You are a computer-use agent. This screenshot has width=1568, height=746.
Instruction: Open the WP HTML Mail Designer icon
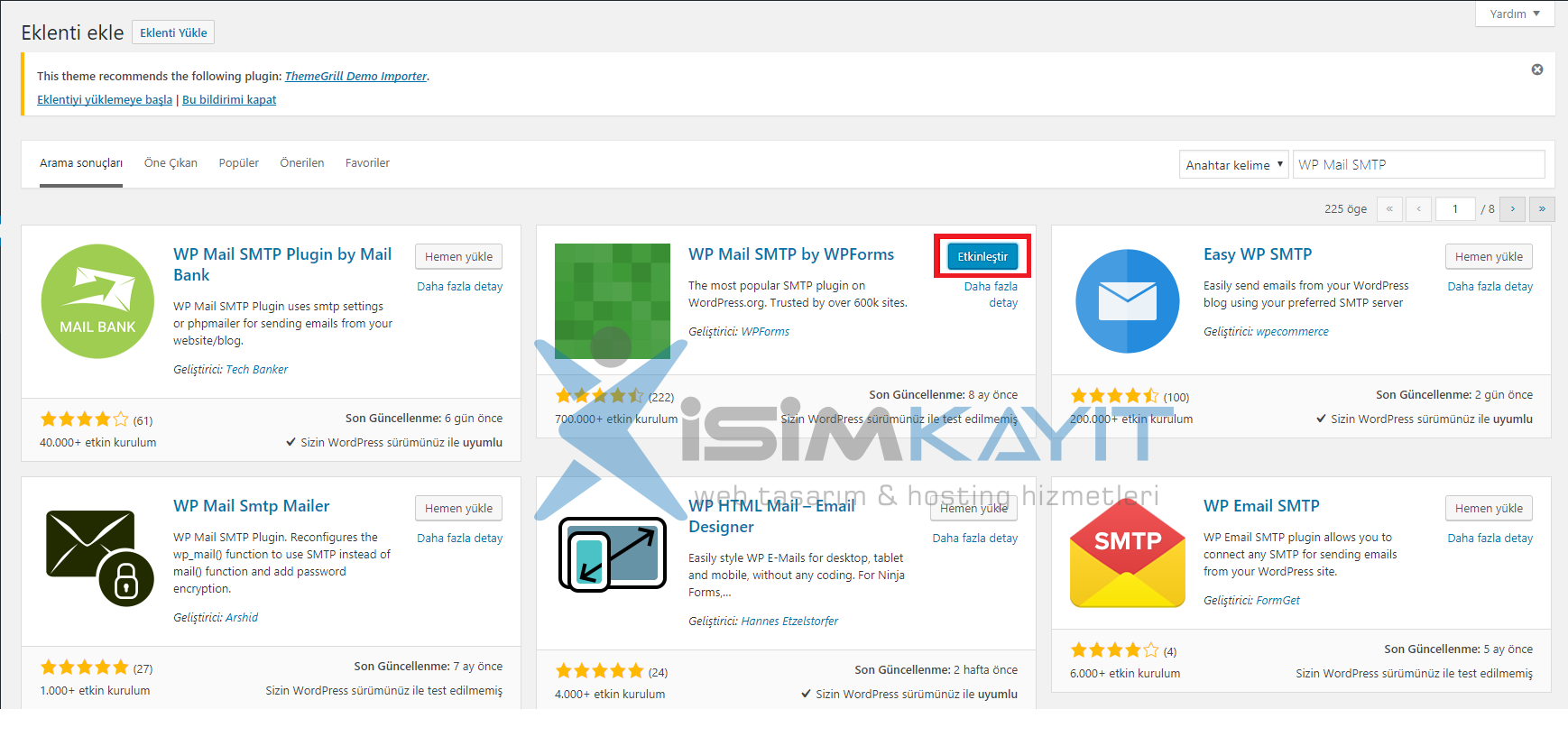[613, 553]
